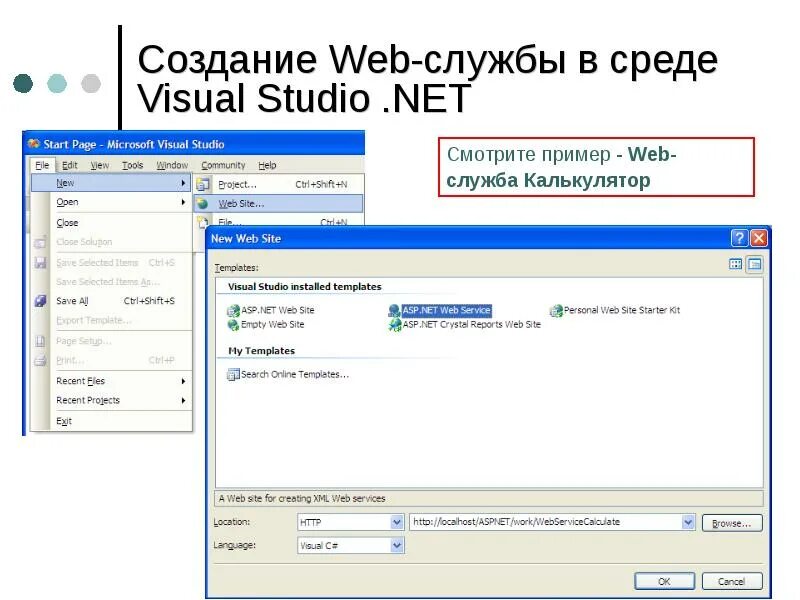Image resolution: width=800 pixels, height=600 pixels.
Task: Click the Project icon in submenu
Action: (203, 184)
